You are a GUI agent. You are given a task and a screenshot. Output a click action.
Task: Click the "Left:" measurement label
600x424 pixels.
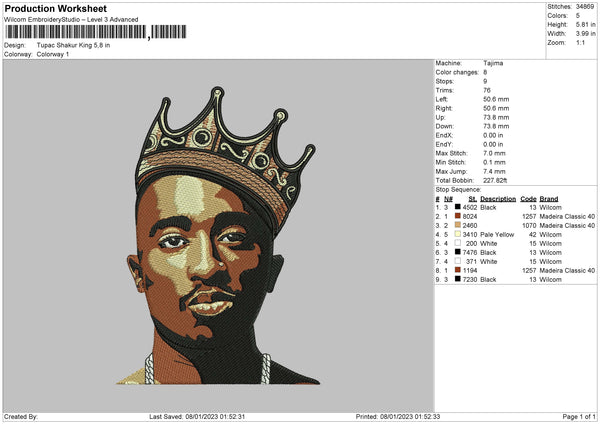tap(441, 99)
